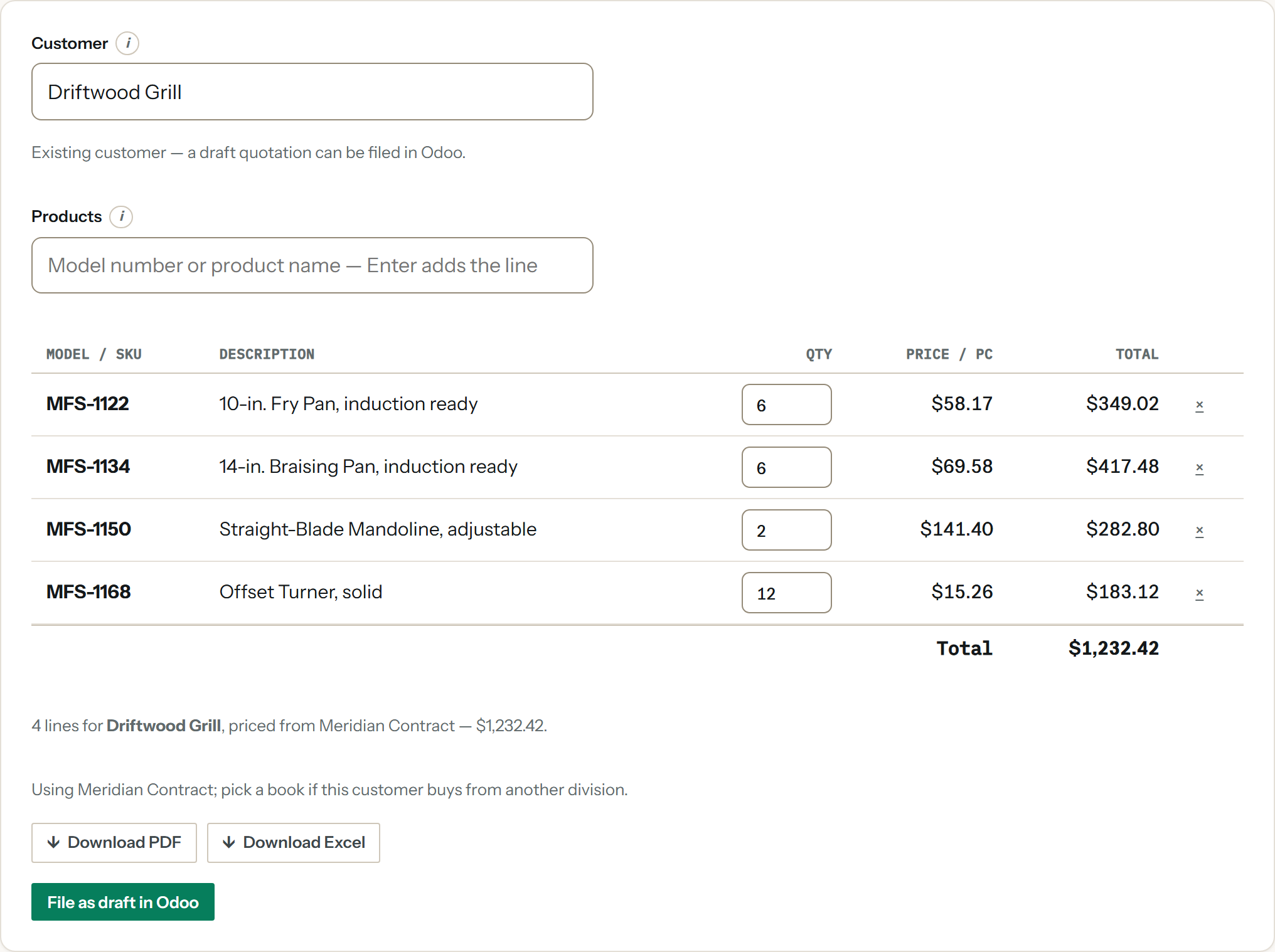The height and width of the screenshot is (952, 1275).
Task: Select the MFS-1150 model number
Action: 88,529
